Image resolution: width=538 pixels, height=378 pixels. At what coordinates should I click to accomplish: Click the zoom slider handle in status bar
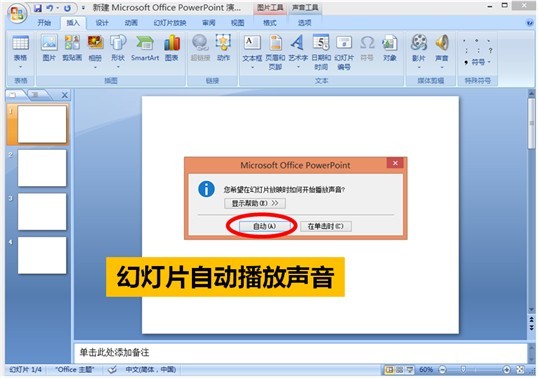click(463, 369)
